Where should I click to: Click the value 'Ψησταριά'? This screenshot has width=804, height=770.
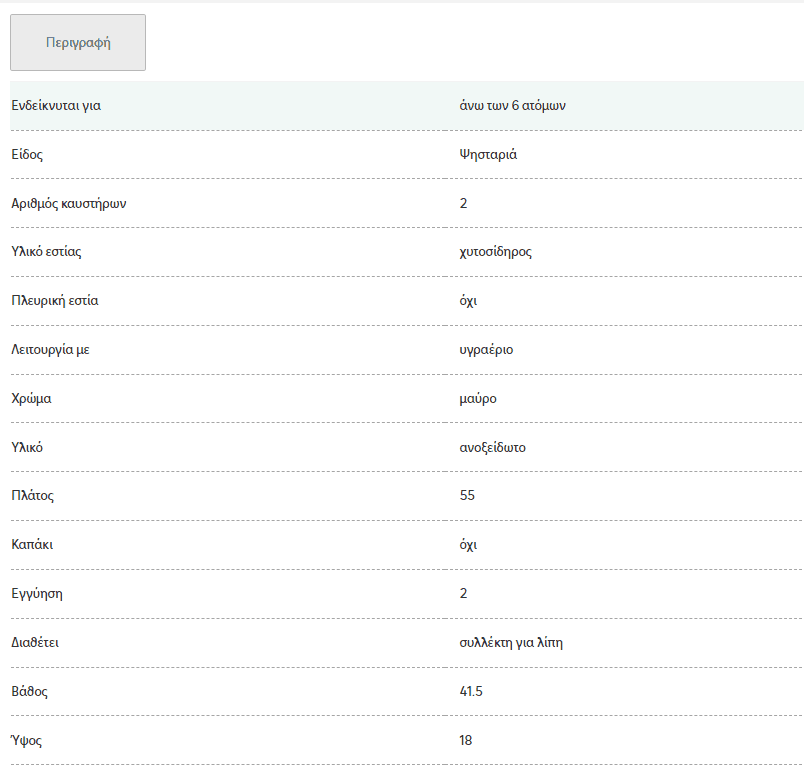488,155
